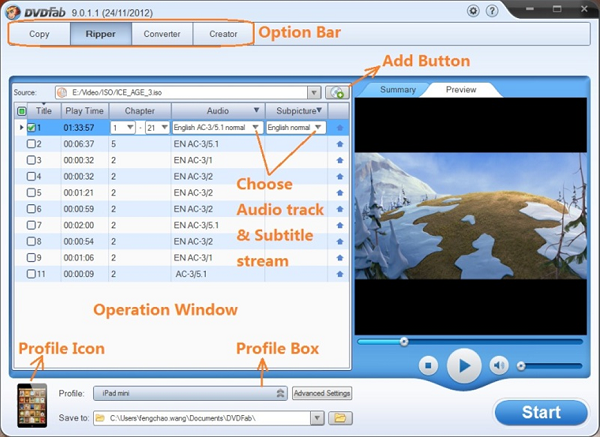
Task: Click the blue arrow icon for title 6
Action: coord(340,209)
